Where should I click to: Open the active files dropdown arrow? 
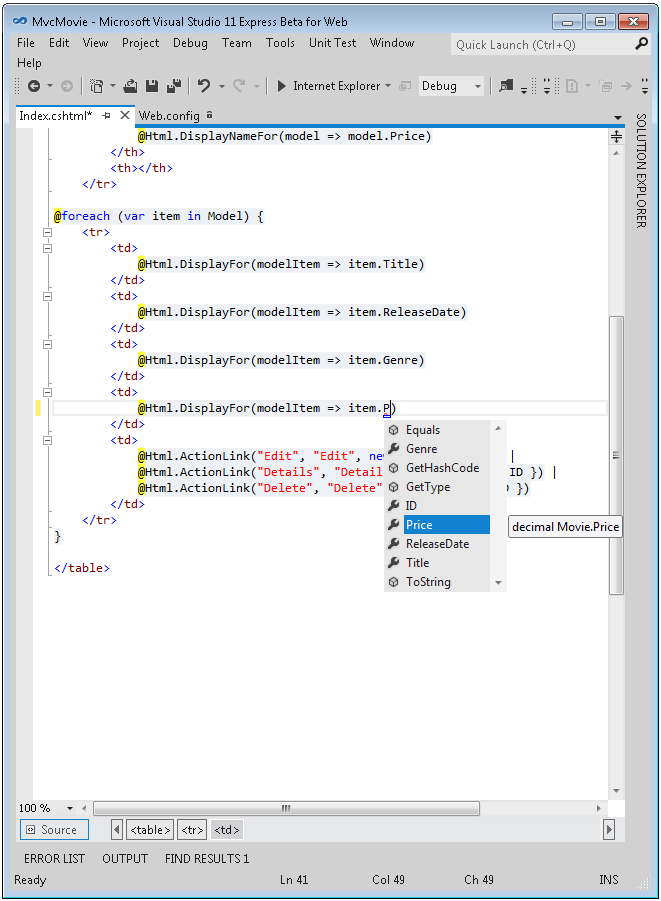coord(618,117)
